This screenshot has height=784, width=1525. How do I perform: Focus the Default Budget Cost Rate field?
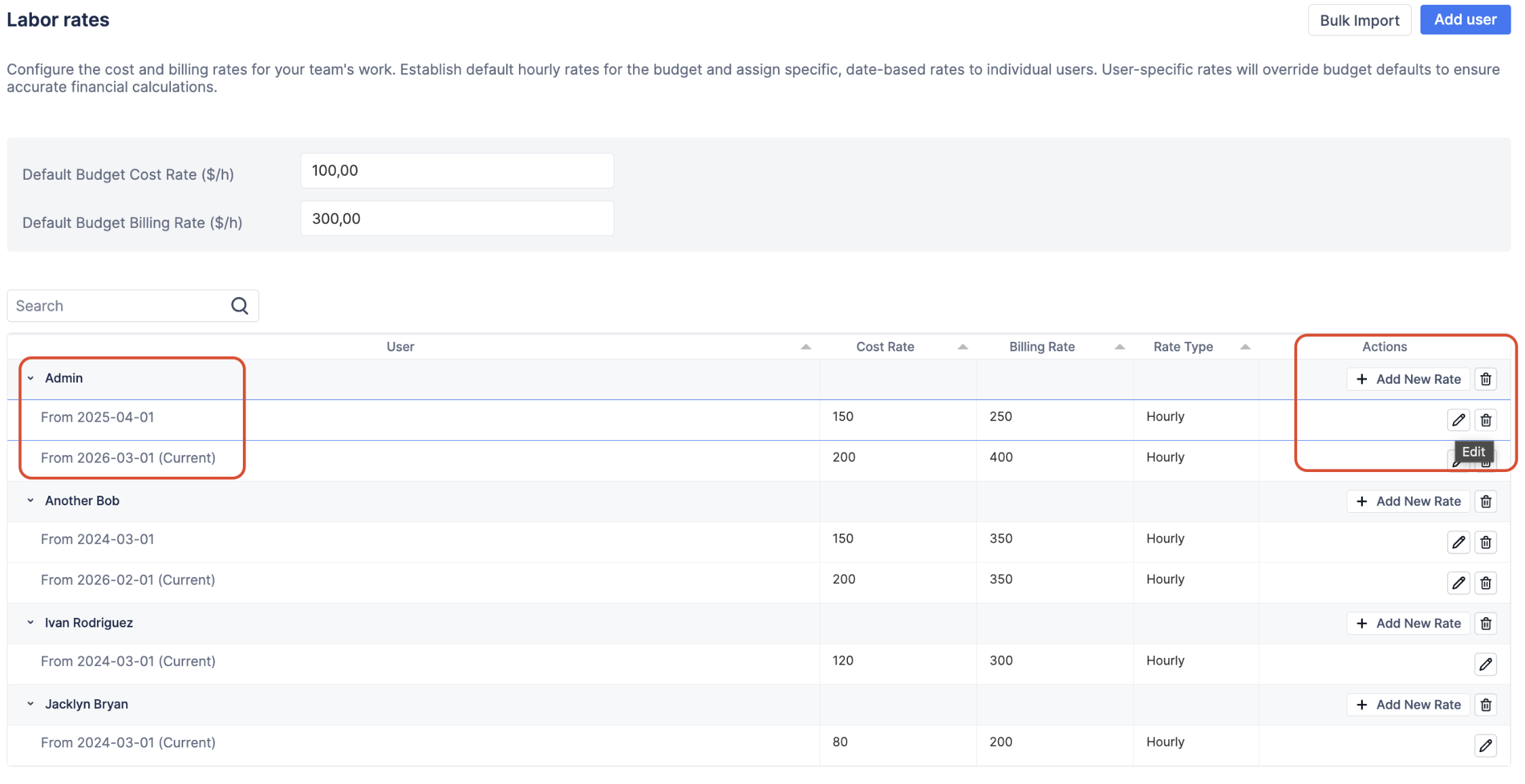click(x=457, y=171)
